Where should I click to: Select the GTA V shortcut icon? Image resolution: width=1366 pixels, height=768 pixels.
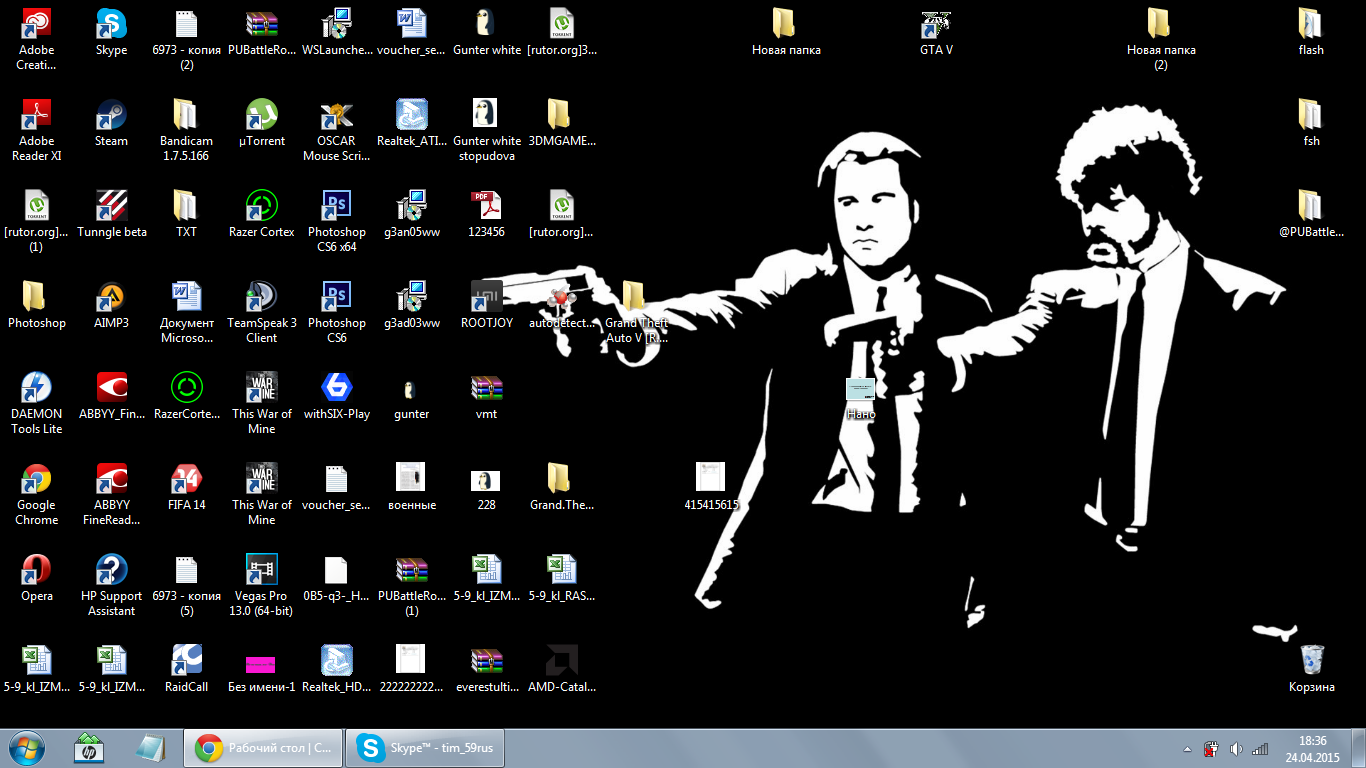(936, 33)
